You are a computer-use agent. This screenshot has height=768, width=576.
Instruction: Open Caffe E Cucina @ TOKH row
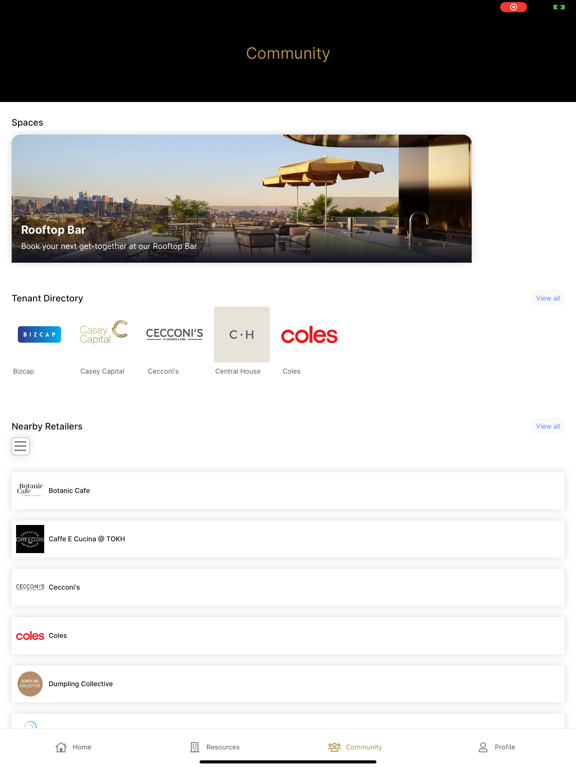click(x=288, y=539)
